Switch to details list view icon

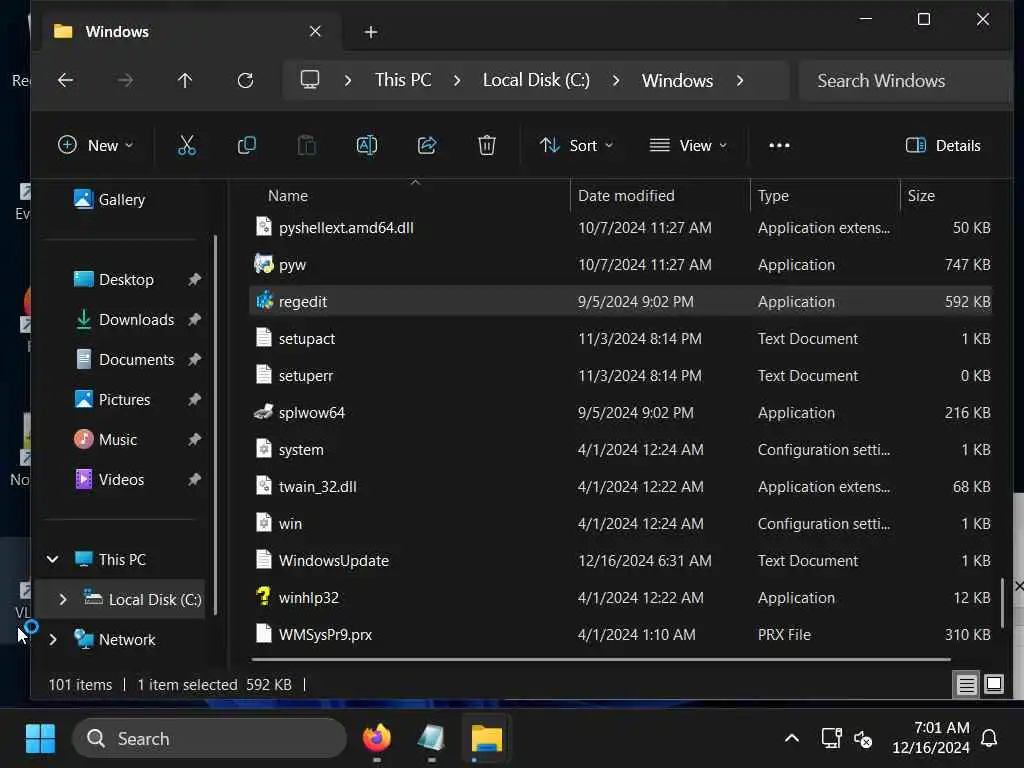tap(967, 684)
